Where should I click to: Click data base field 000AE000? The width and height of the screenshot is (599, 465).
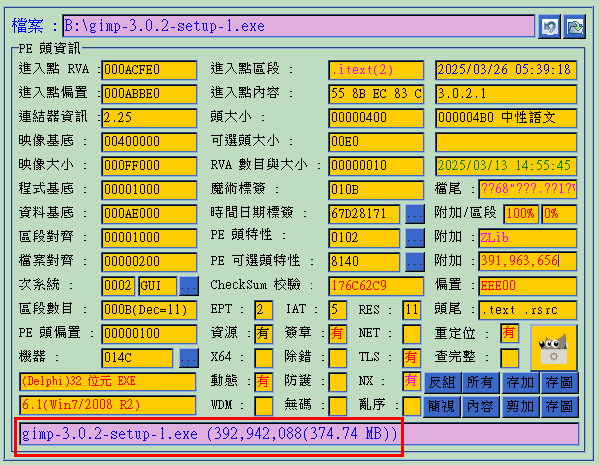(149, 214)
